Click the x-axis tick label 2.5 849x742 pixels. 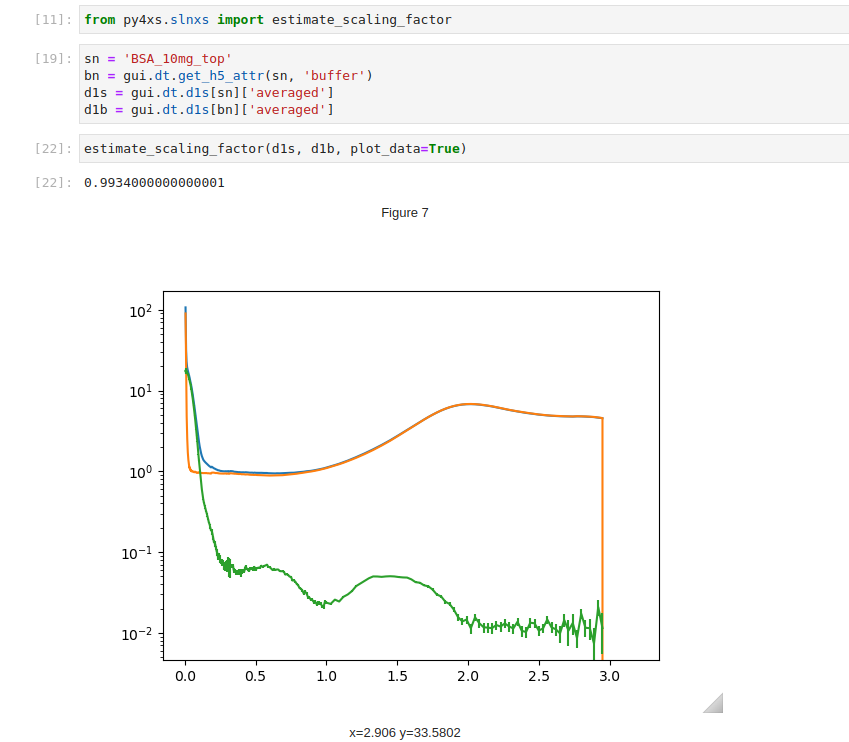(x=539, y=676)
